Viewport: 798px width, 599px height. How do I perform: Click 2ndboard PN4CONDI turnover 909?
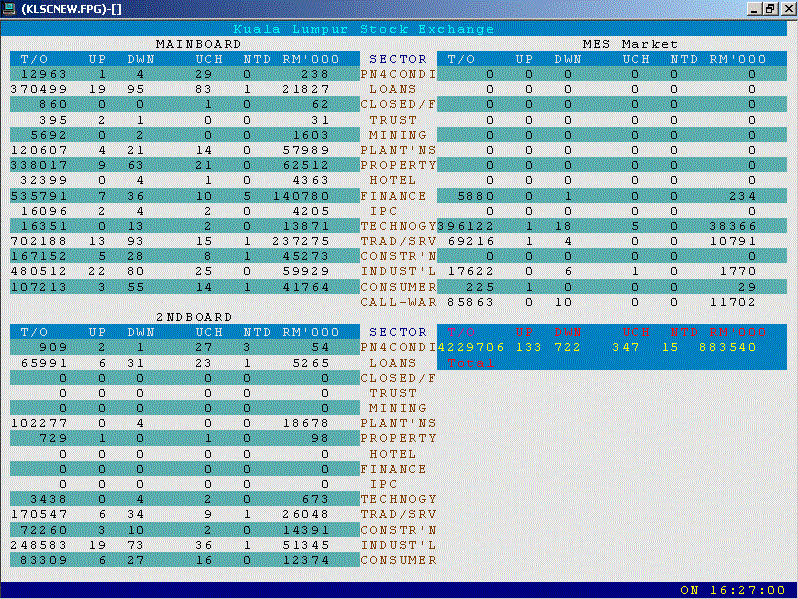[x=53, y=347]
